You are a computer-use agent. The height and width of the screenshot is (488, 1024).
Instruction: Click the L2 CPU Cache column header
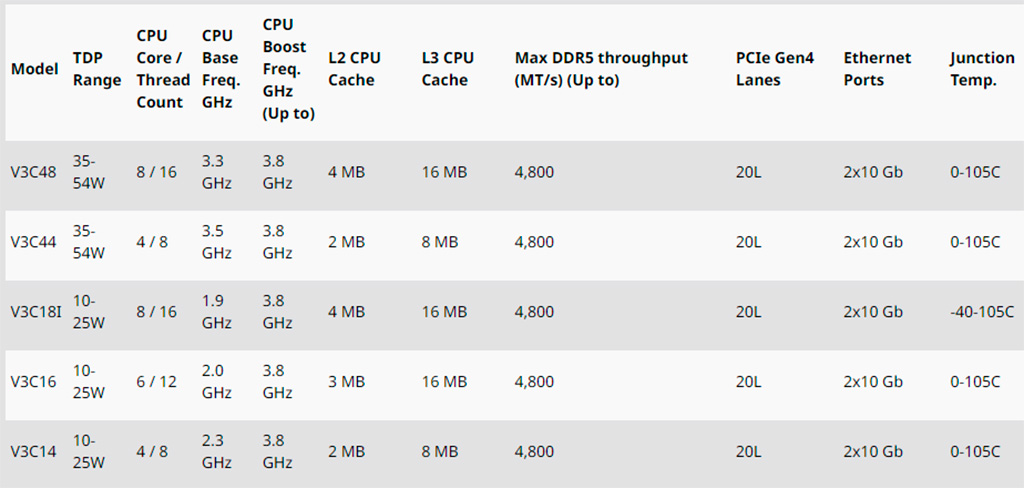coord(354,69)
